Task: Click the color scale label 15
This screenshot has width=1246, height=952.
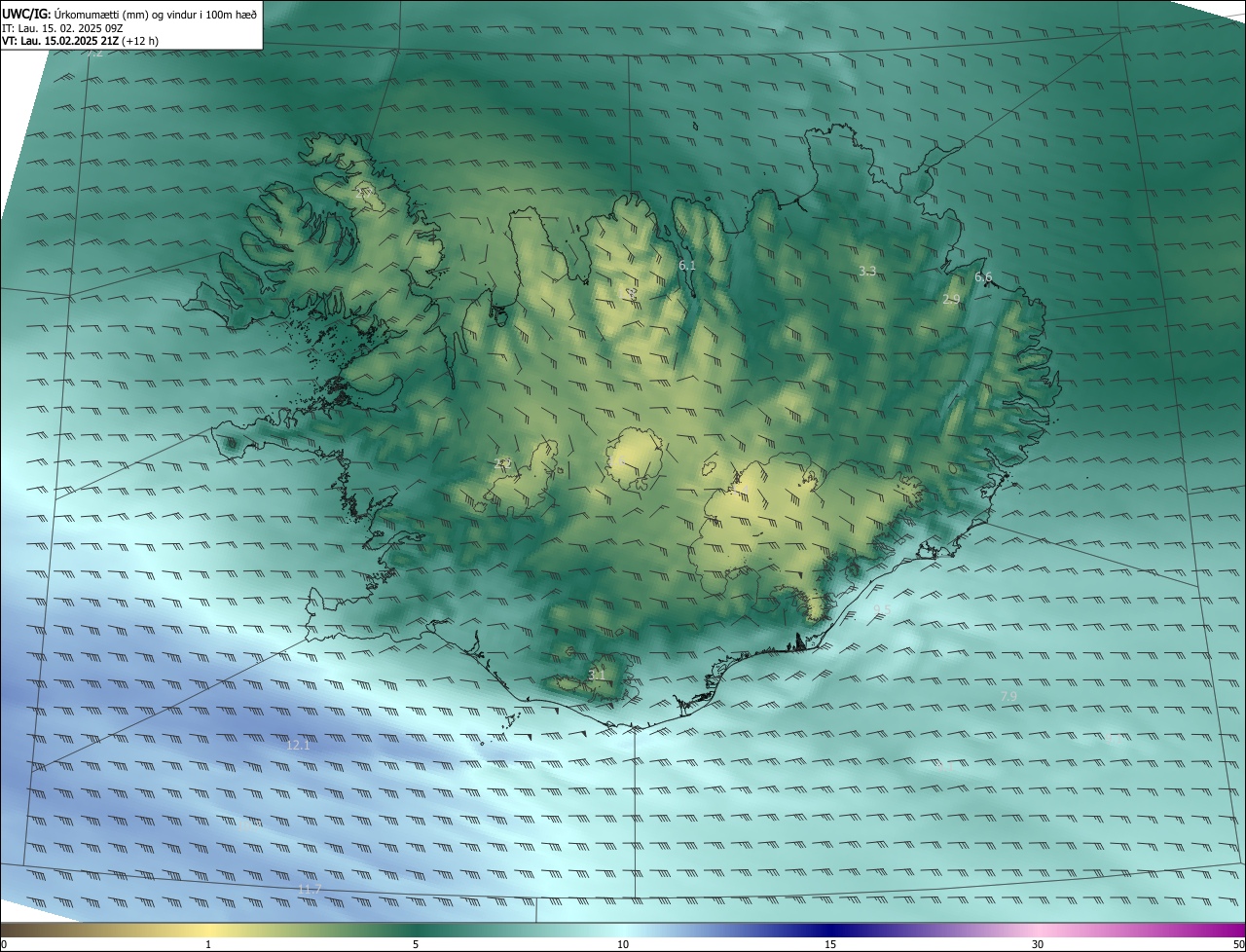Action: 830,944
